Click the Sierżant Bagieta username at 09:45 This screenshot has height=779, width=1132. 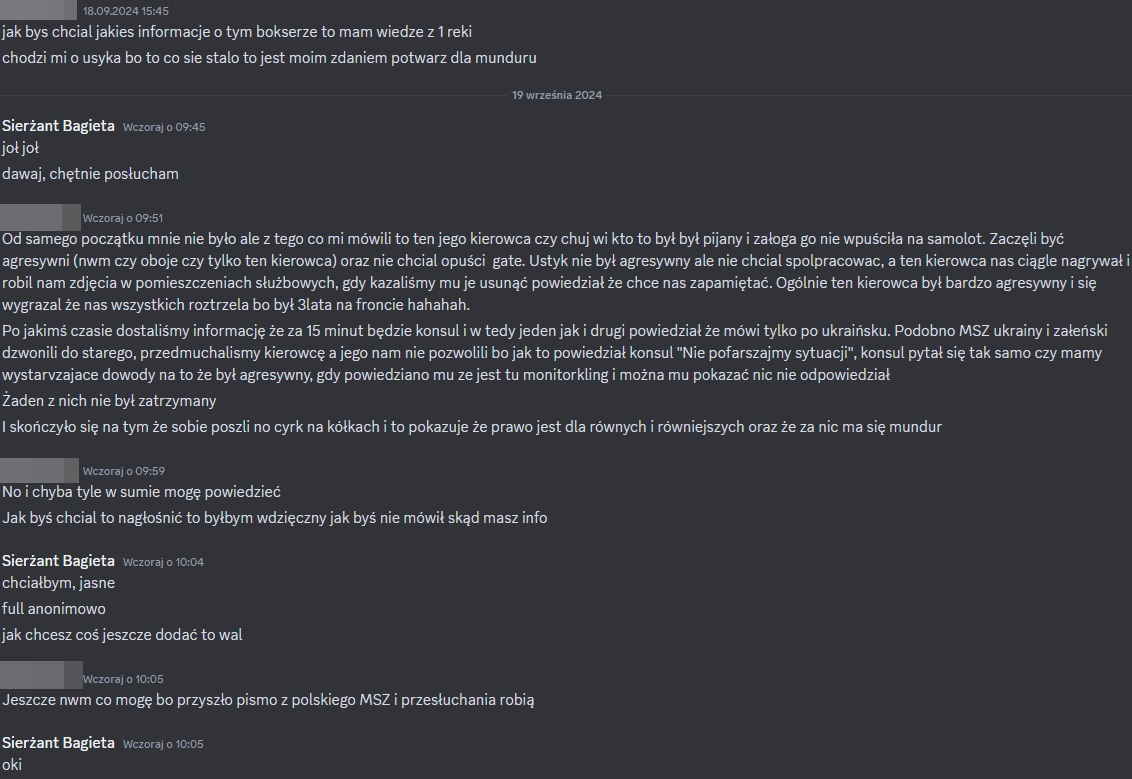coord(58,126)
